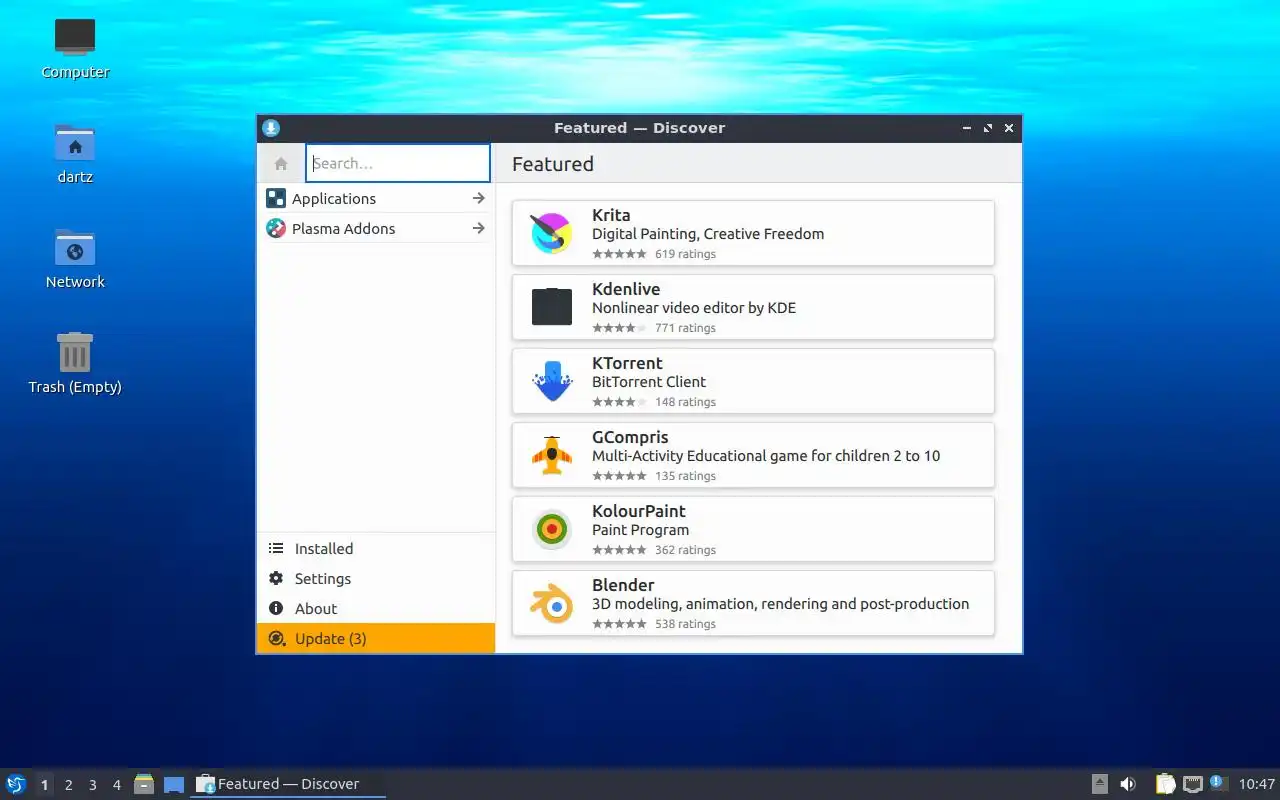This screenshot has width=1280, height=800.
Task: Click the removable media eject tray icon
Action: (x=1100, y=784)
